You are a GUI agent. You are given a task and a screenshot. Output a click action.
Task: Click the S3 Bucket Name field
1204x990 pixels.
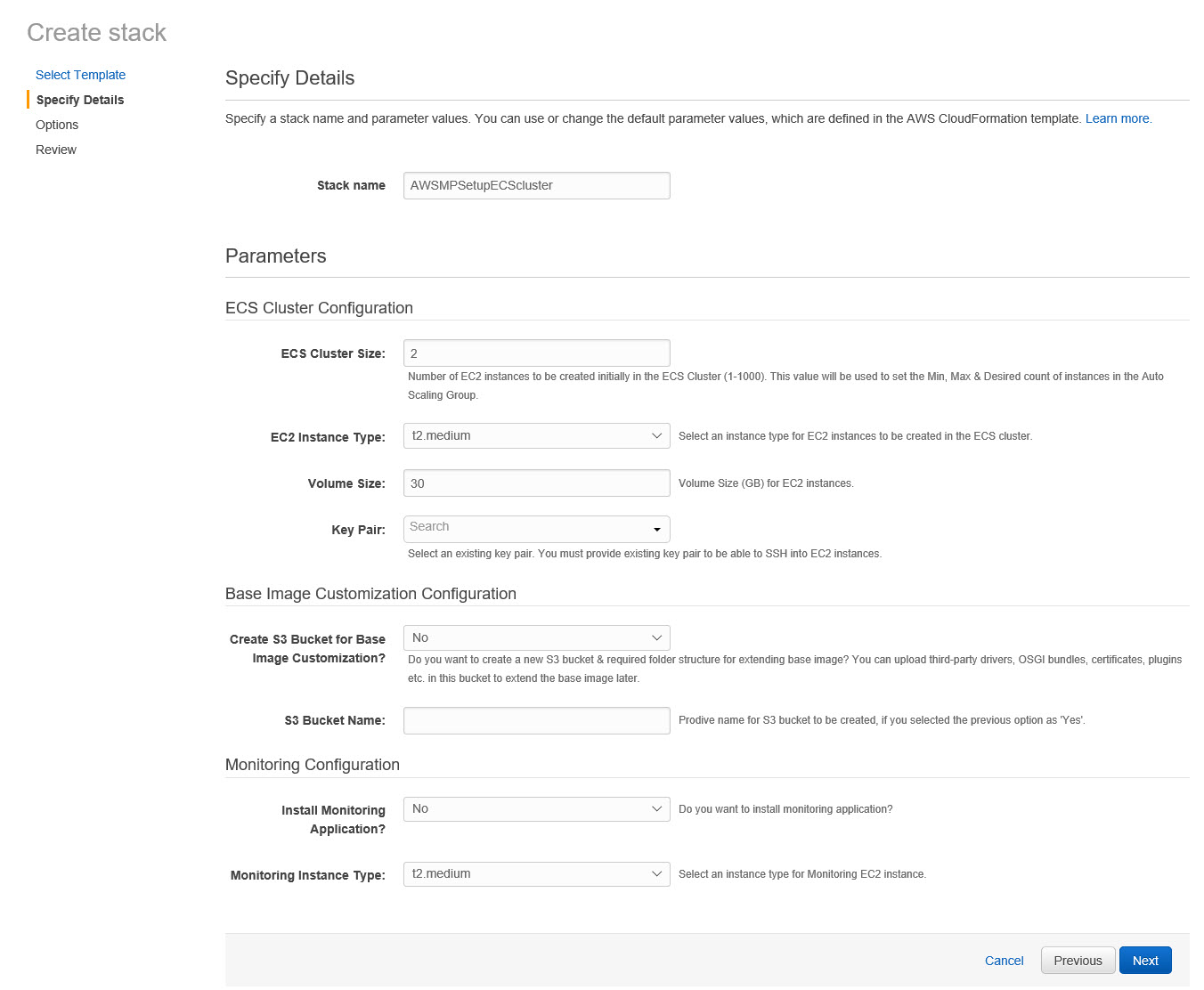tap(536, 720)
